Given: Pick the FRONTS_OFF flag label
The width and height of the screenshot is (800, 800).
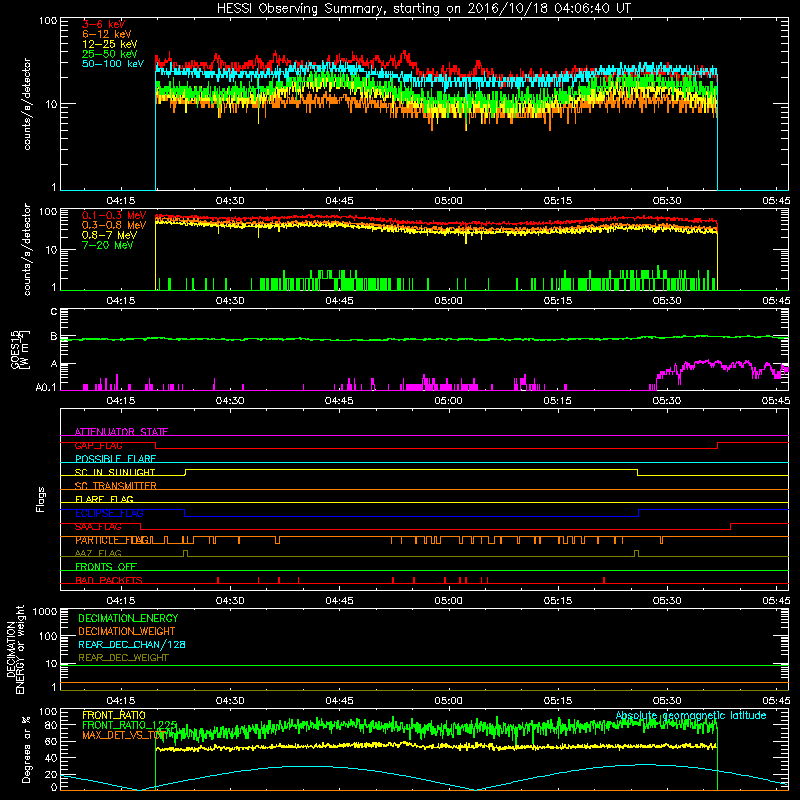Looking at the screenshot, I should [x=106, y=566].
